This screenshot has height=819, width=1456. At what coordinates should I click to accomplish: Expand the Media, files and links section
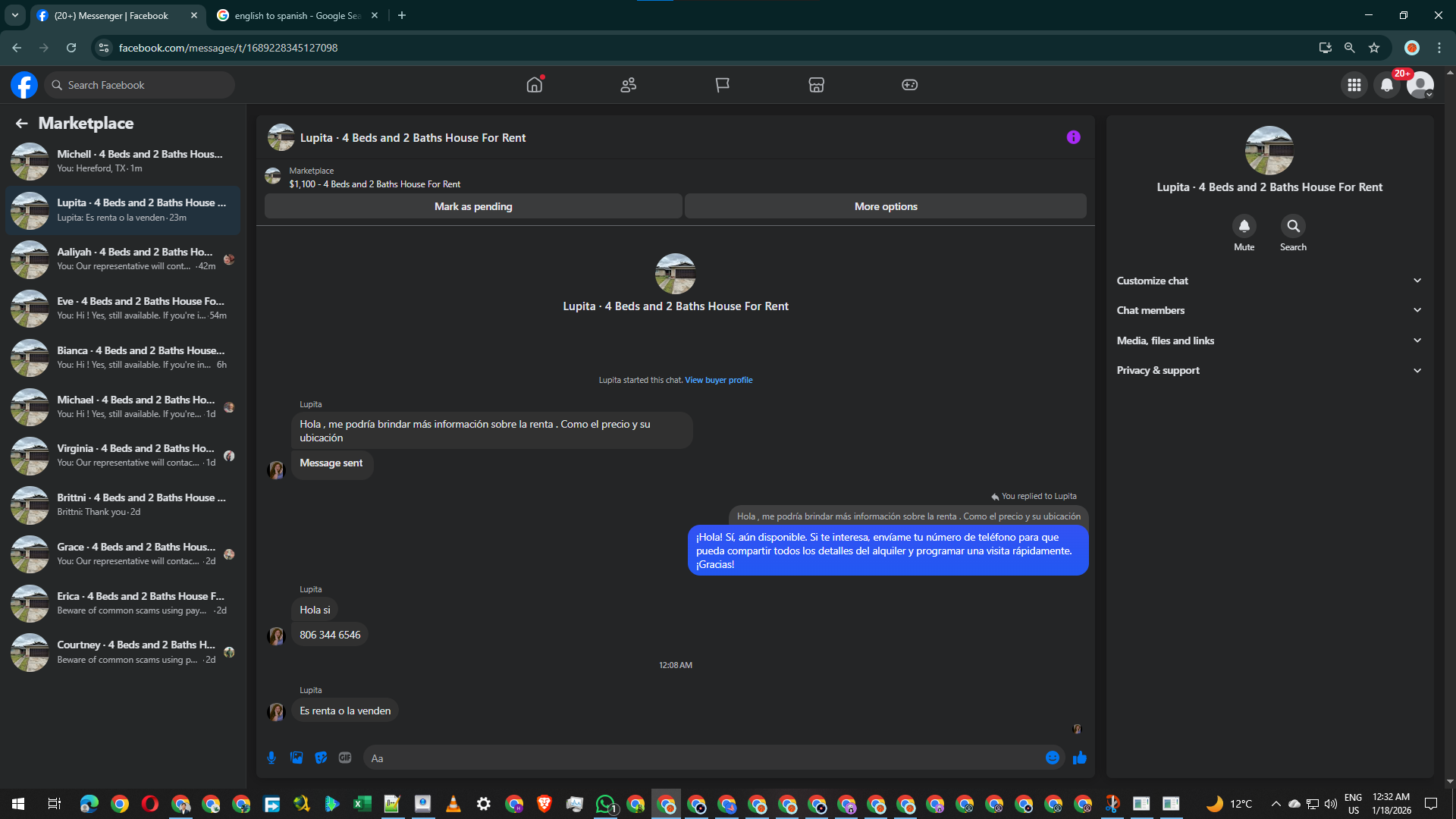pos(1269,340)
